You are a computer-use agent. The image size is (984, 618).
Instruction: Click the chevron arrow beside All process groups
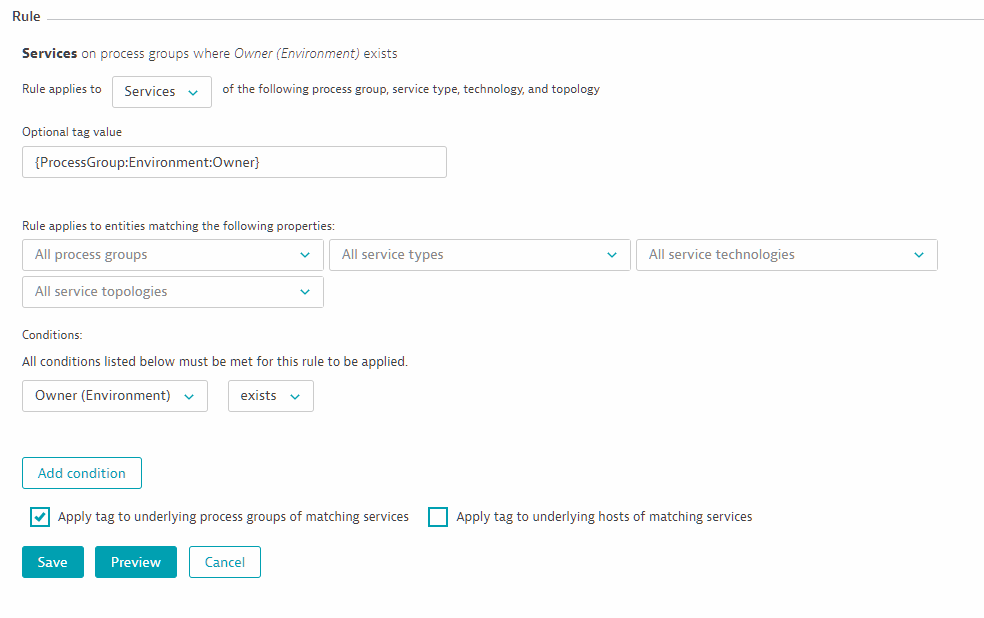[305, 255]
